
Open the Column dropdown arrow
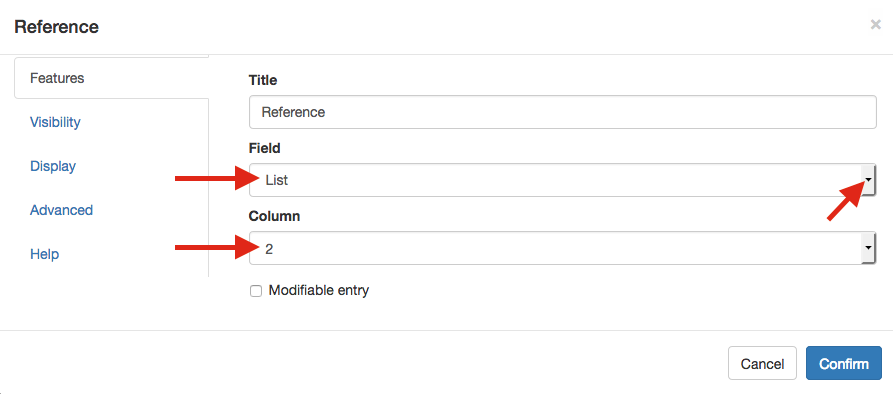click(869, 248)
